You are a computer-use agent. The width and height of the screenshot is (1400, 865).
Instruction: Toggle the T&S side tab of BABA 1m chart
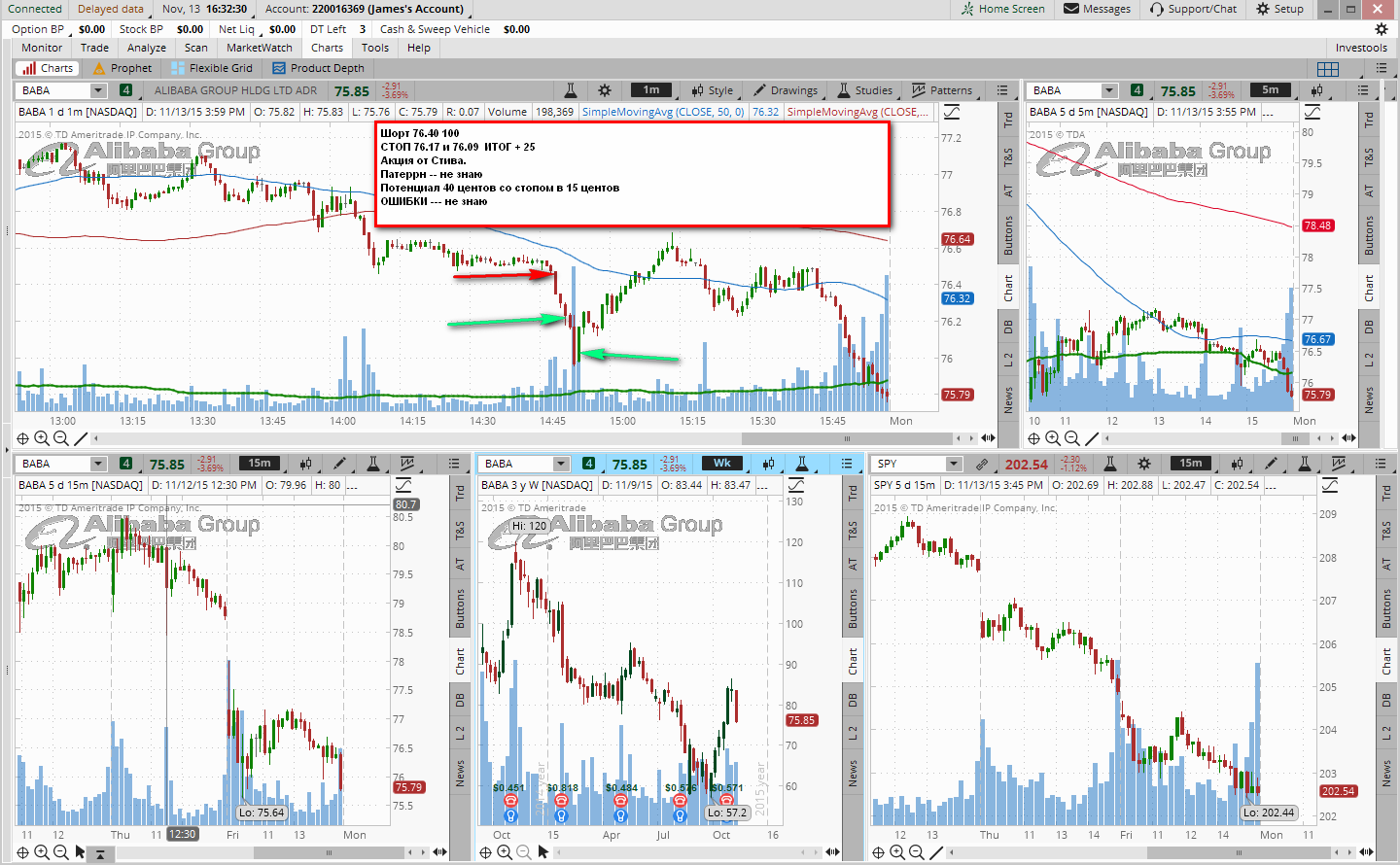pyautogui.click(x=1008, y=156)
